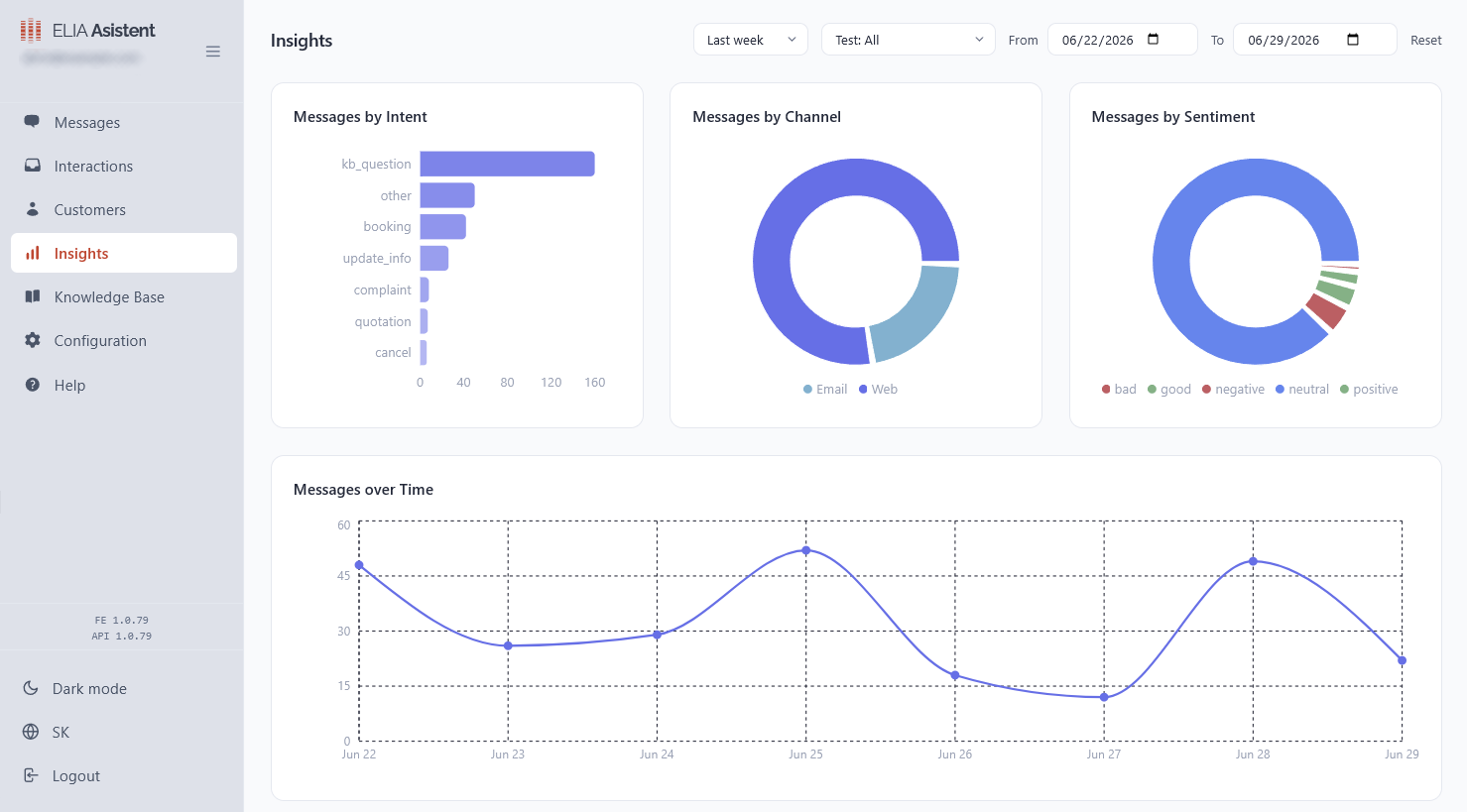This screenshot has height=812, width=1467.
Task: Click the Jun 22 data point
Action: coord(359,565)
